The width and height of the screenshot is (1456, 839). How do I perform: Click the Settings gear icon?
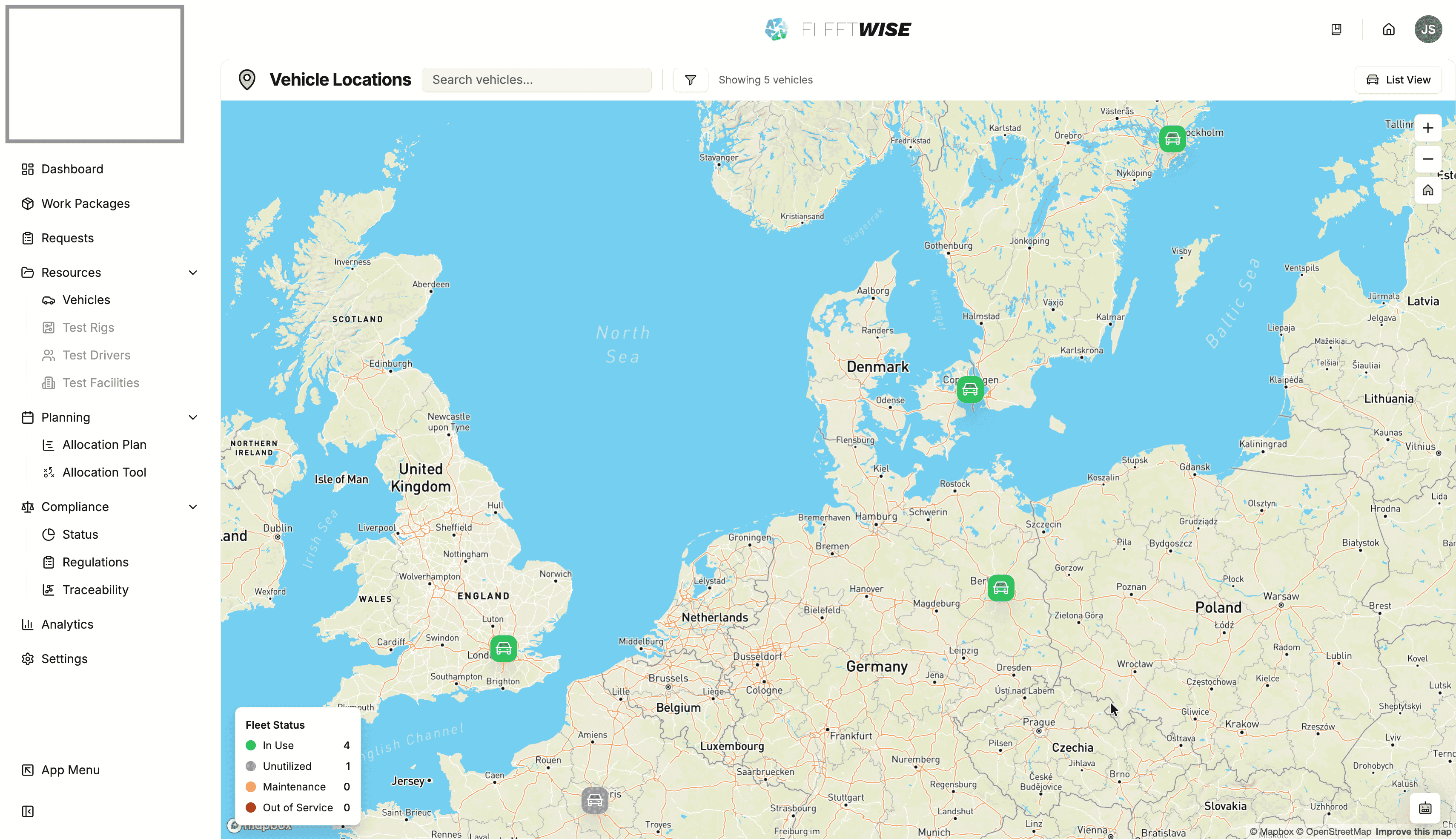pyautogui.click(x=28, y=659)
